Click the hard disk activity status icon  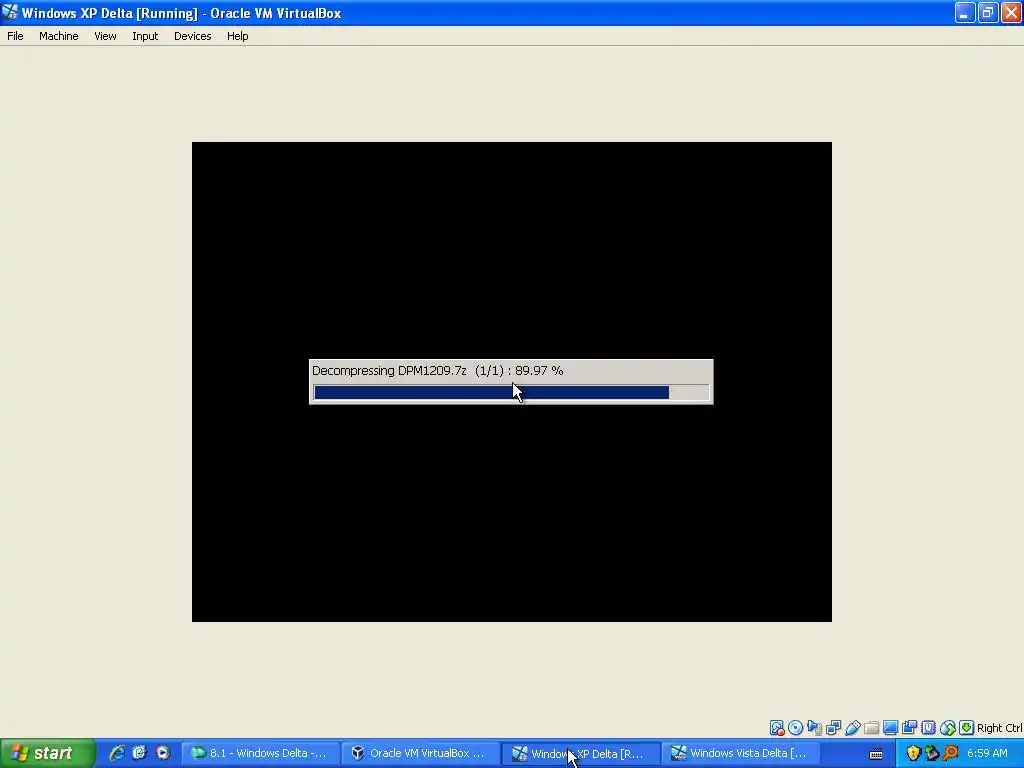coord(776,728)
